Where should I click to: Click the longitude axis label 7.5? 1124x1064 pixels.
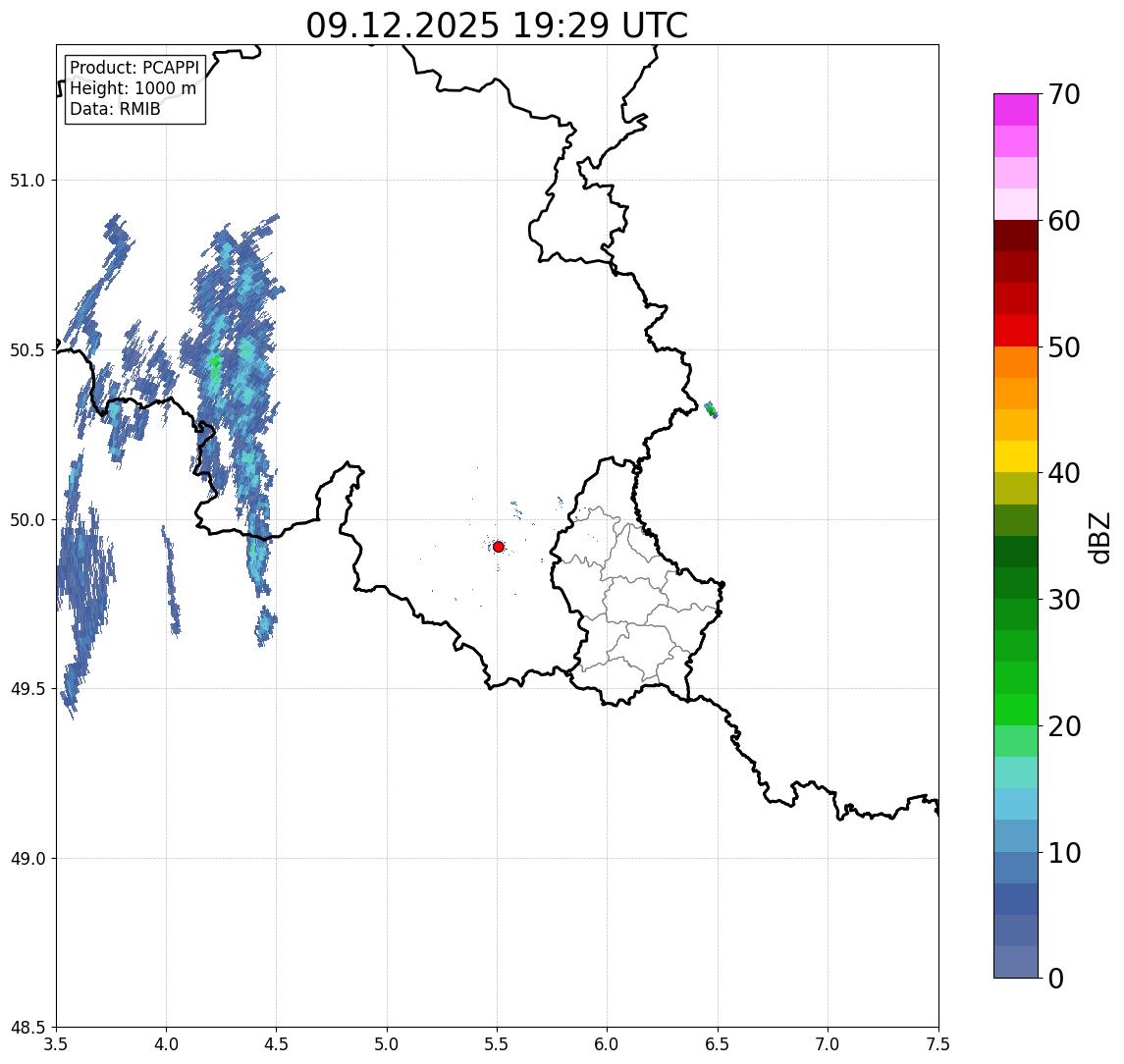938,1044
